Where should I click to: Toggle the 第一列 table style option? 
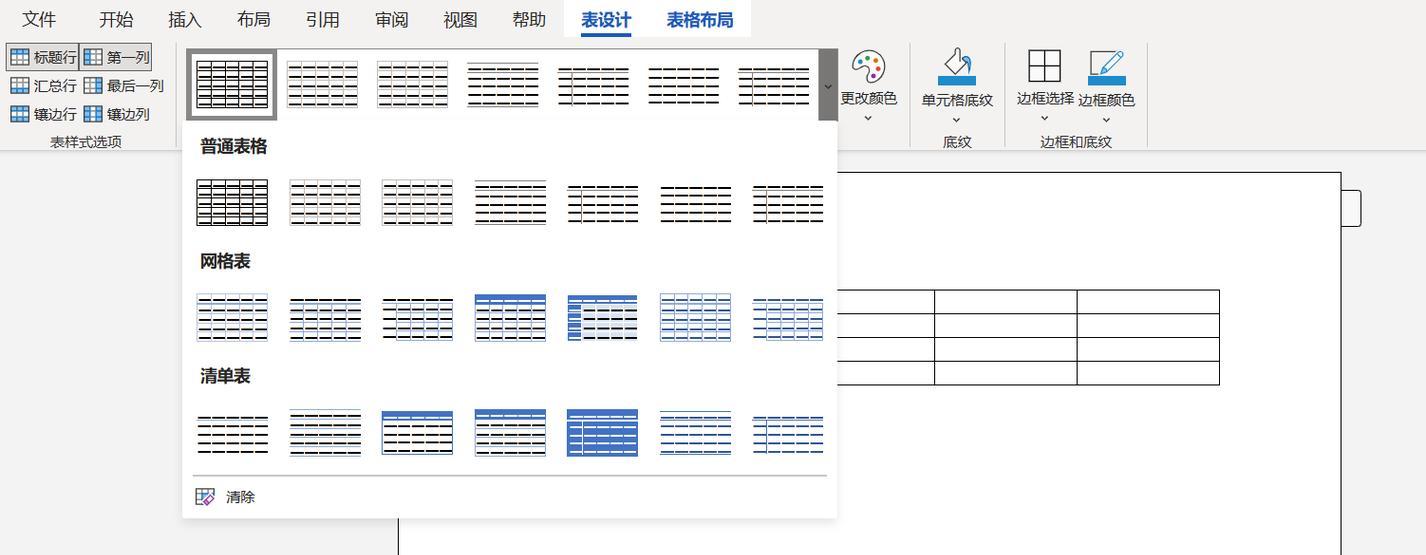pyautogui.click(x=116, y=57)
